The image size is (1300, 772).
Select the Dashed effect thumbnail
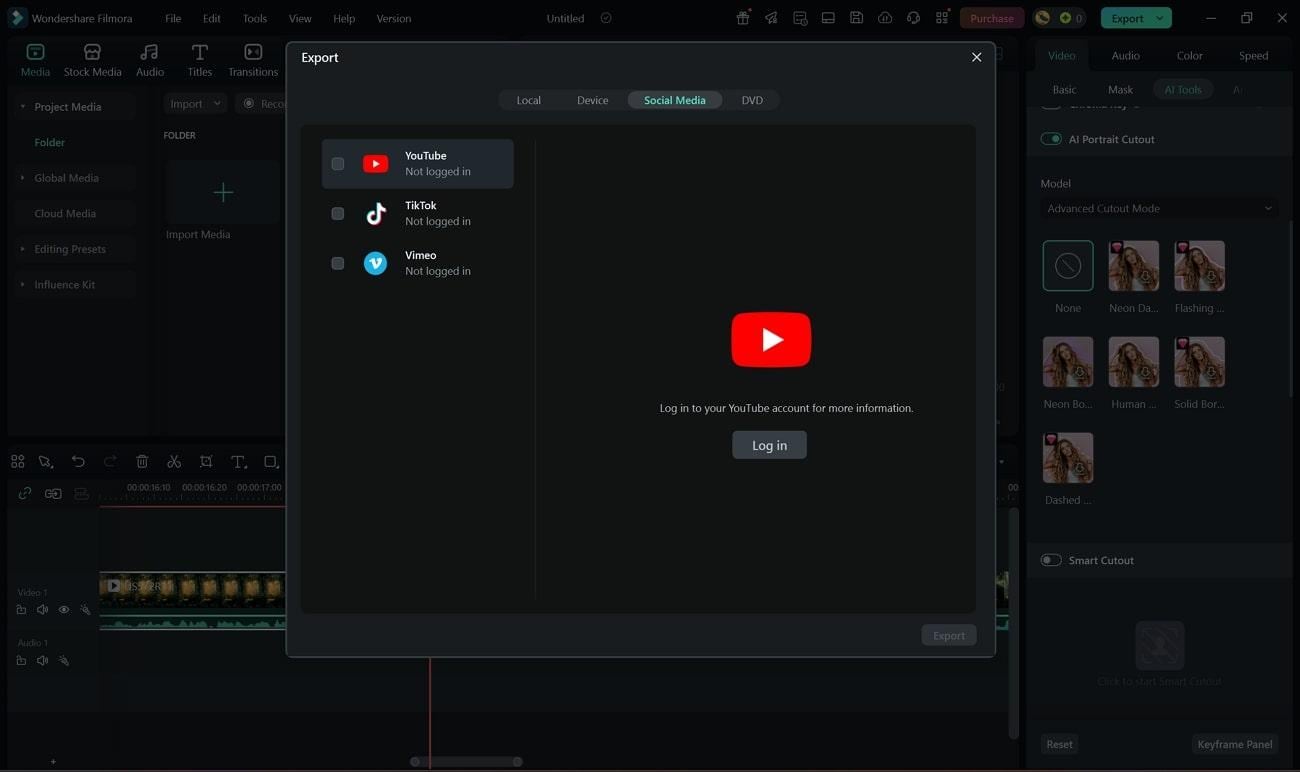click(x=1068, y=458)
